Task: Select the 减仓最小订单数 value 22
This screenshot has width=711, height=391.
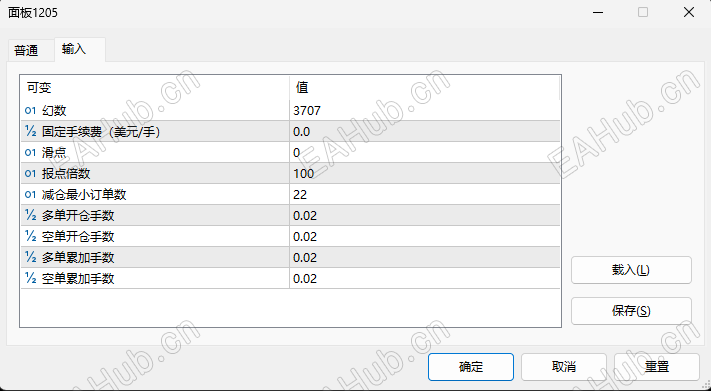Action: (x=300, y=195)
